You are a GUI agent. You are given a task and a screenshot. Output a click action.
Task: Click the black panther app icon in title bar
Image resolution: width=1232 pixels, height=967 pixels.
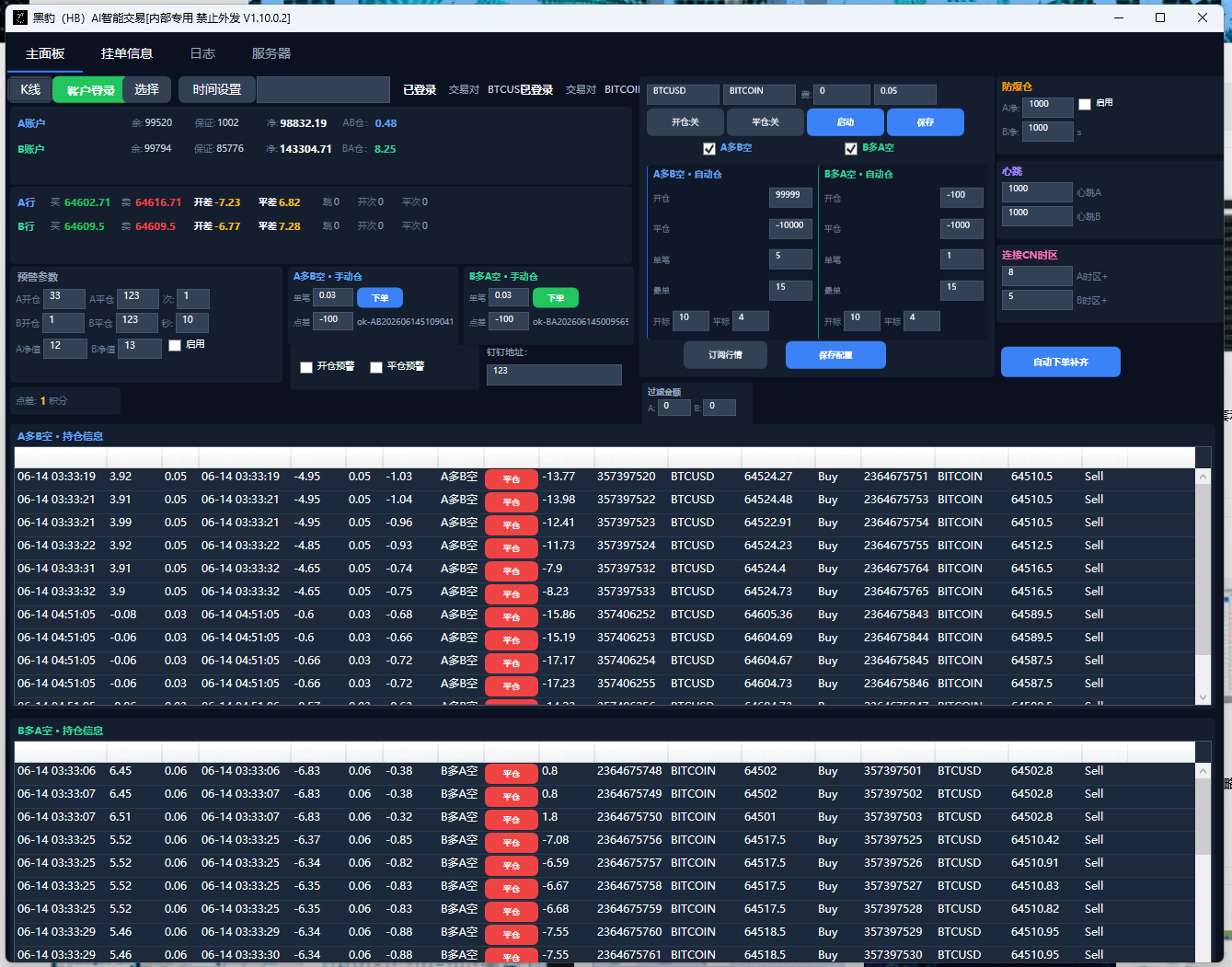tap(20, 17)
